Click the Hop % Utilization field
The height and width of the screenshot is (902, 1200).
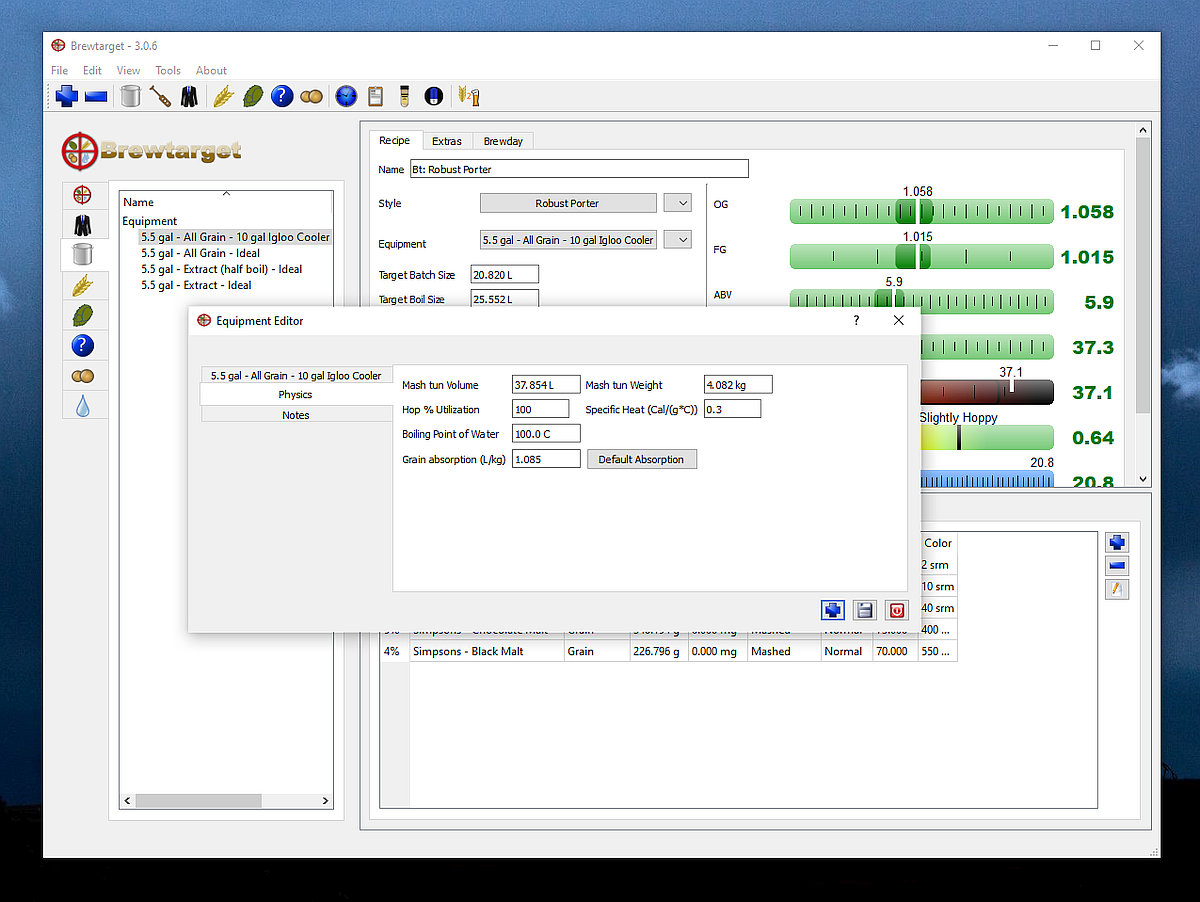pyautogui.click(x=540, y=409)
